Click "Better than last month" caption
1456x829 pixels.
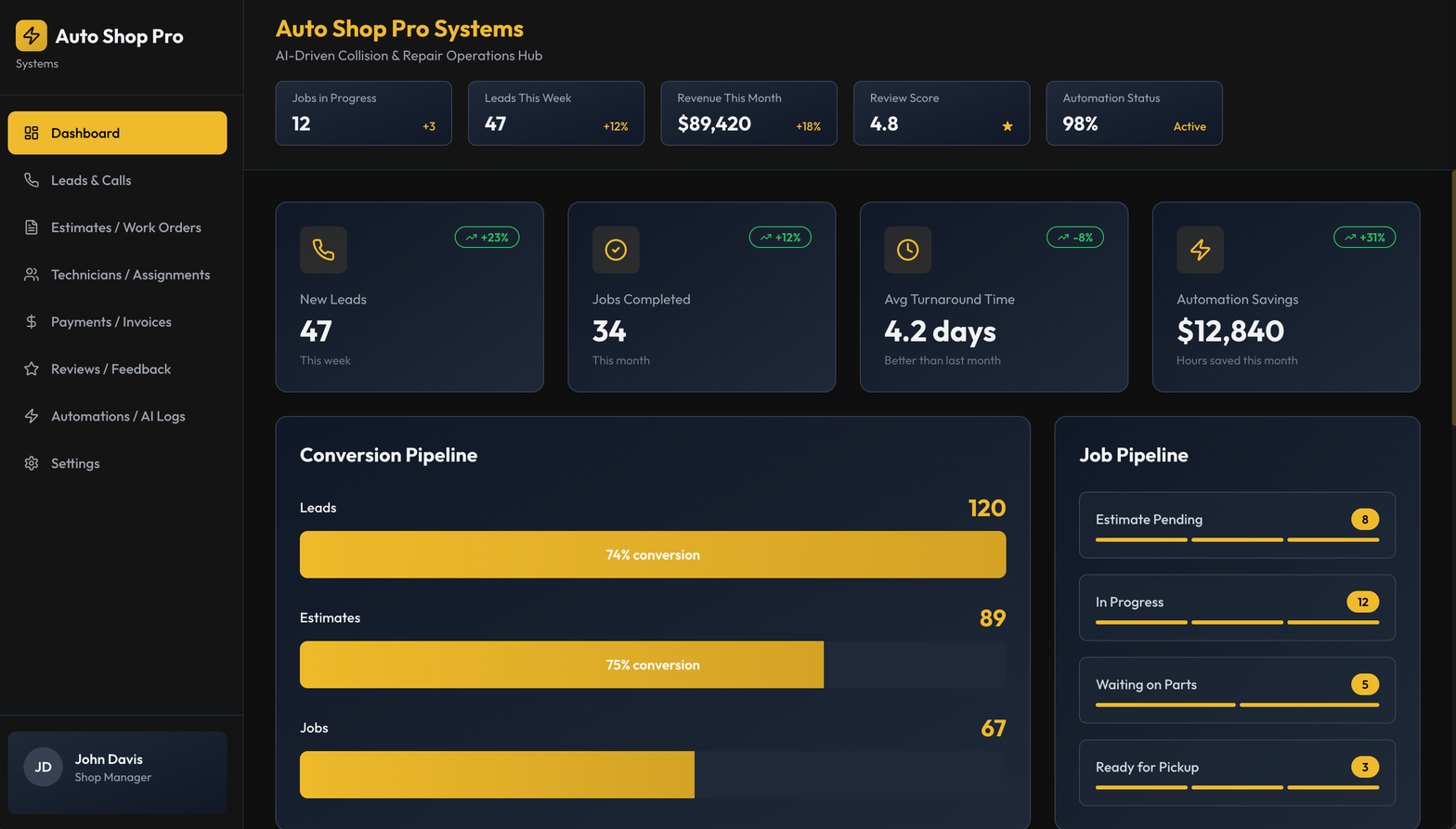coord(942,361)
